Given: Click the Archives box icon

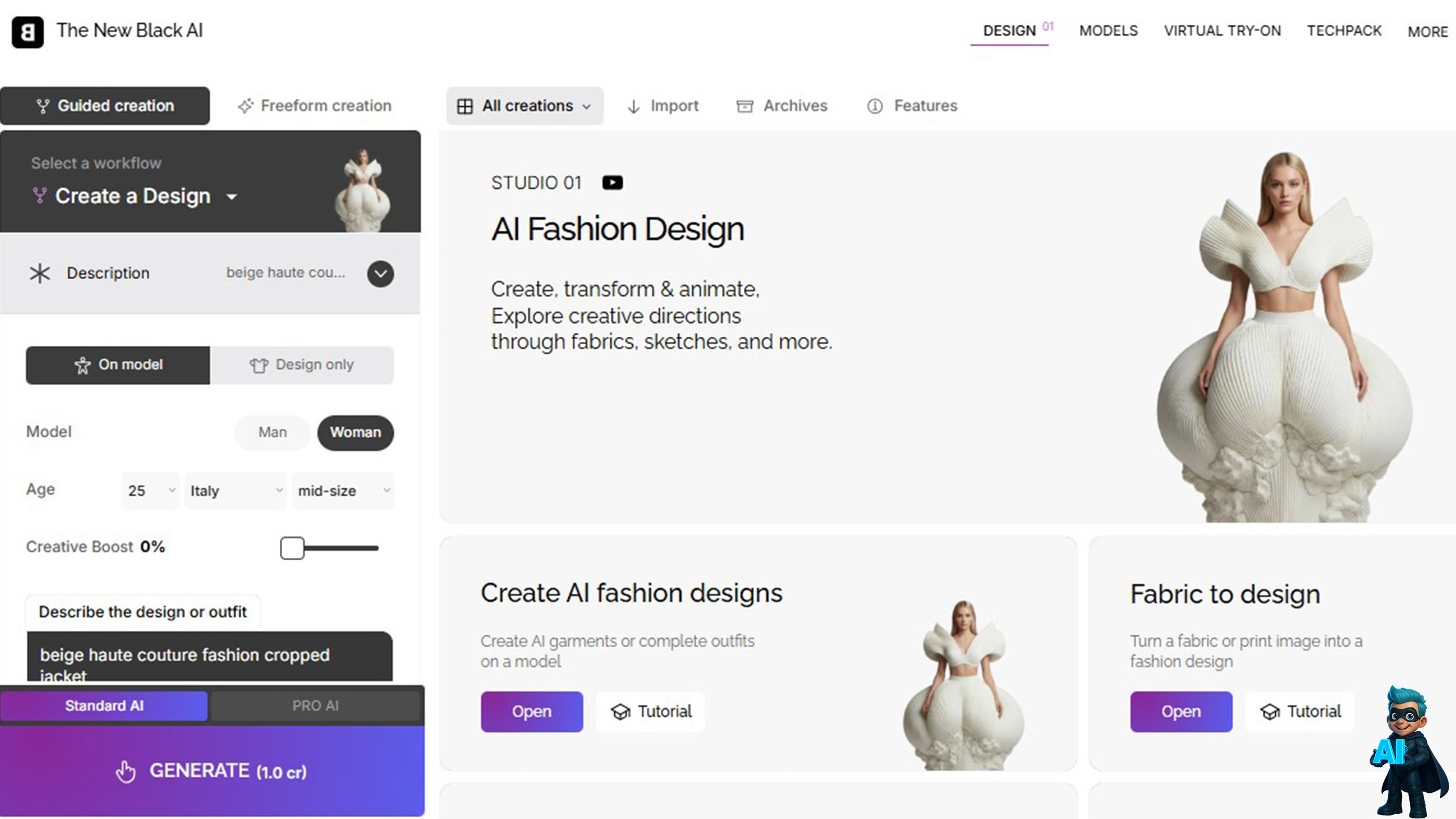Looking at the screenshot, I should pyautogui.click(x=744, y=106).
